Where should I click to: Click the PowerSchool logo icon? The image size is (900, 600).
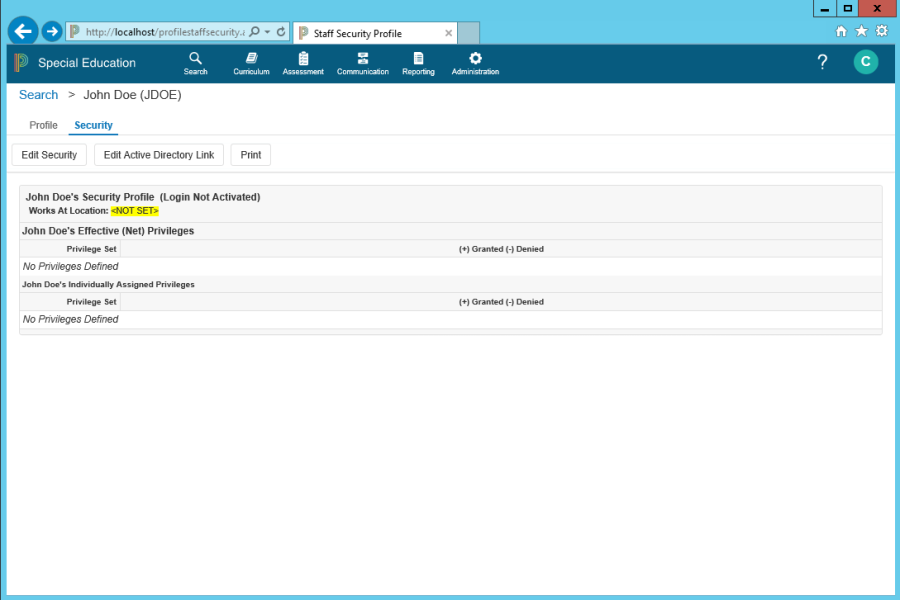coord(22,63)
